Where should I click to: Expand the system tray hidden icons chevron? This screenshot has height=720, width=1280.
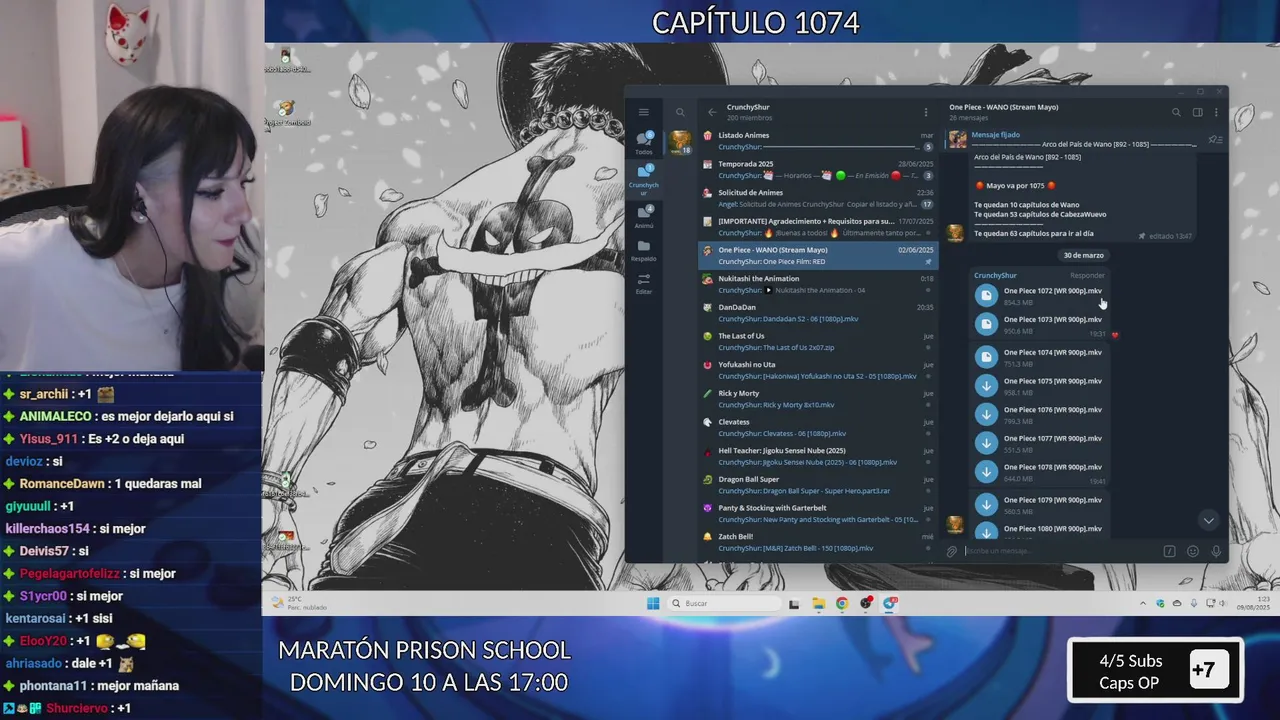1143,604
